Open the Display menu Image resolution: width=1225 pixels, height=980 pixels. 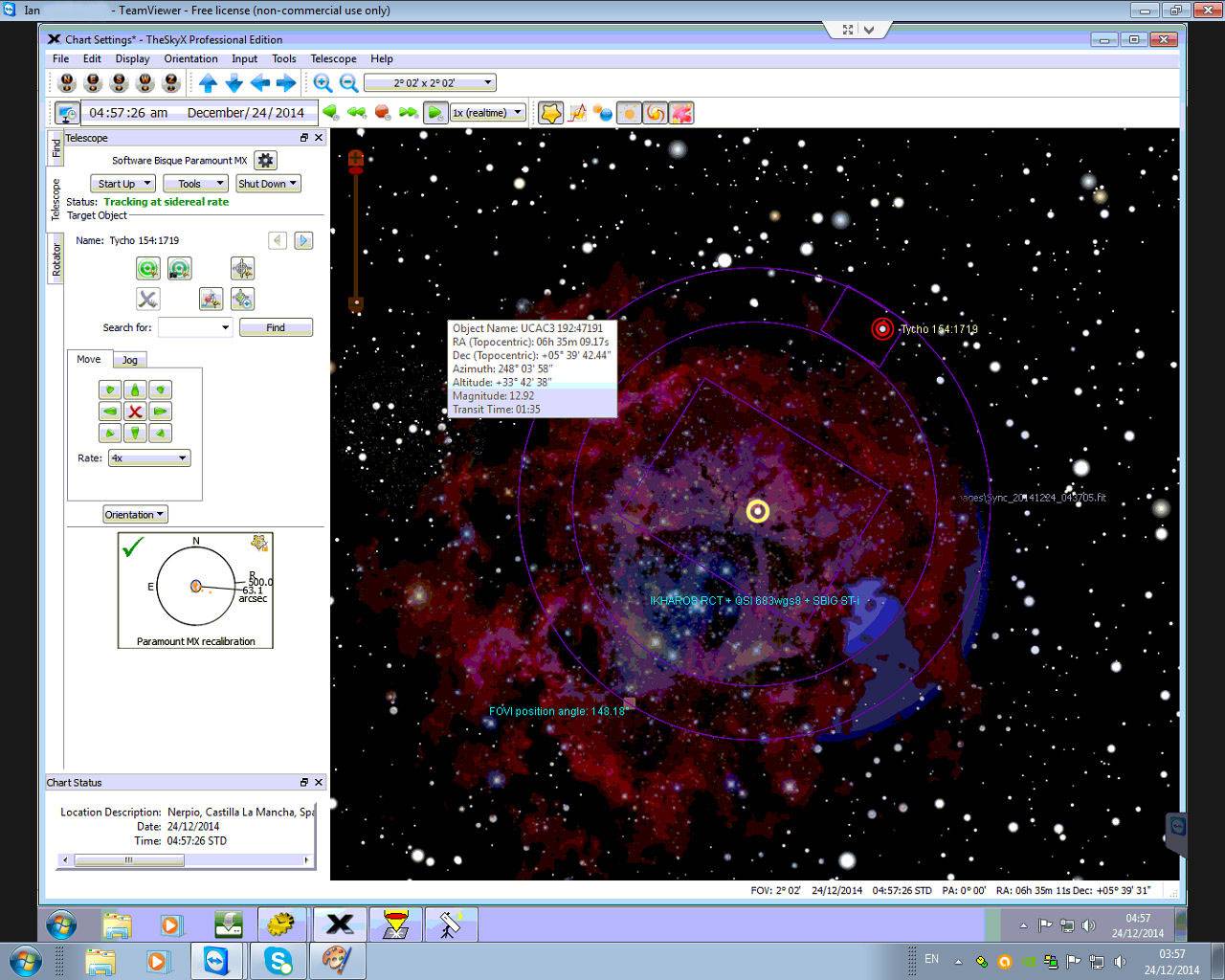pyautogui.click(x=132, y=58)
